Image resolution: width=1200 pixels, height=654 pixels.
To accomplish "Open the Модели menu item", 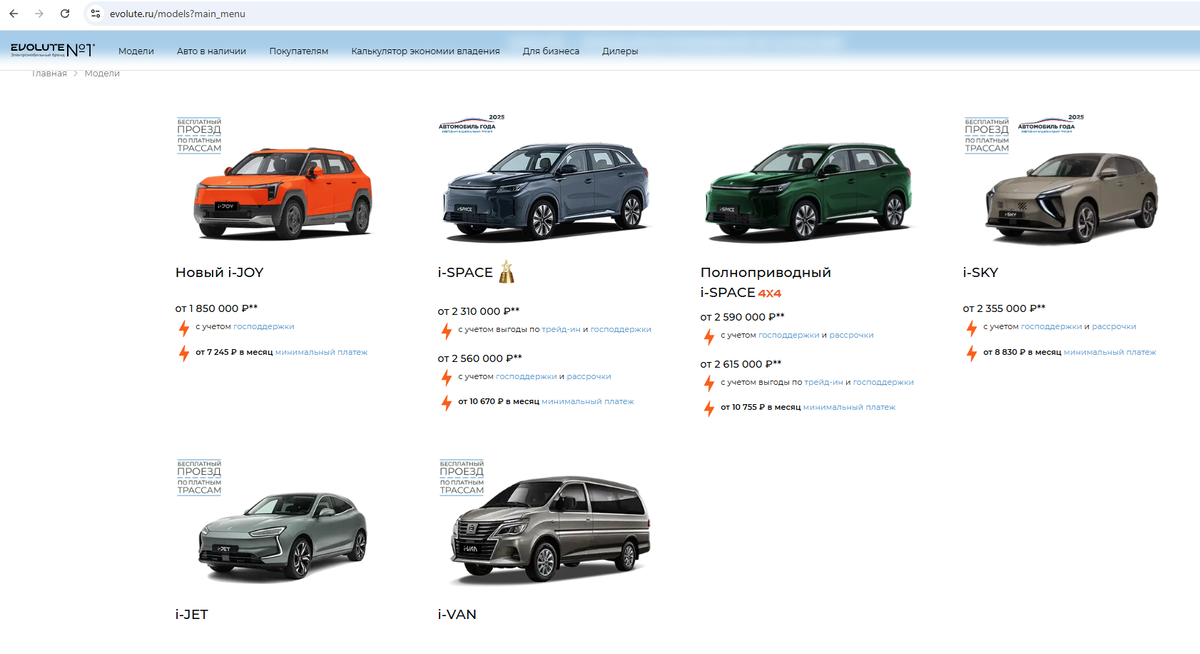I will 136,51.
